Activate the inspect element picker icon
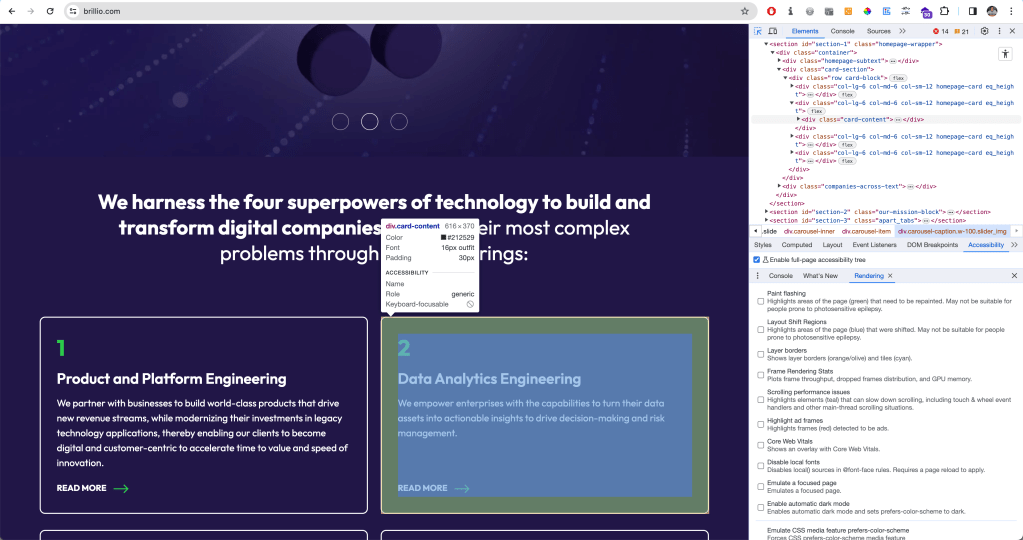This screenshot has height=540, width=1023. click(758, 31)
